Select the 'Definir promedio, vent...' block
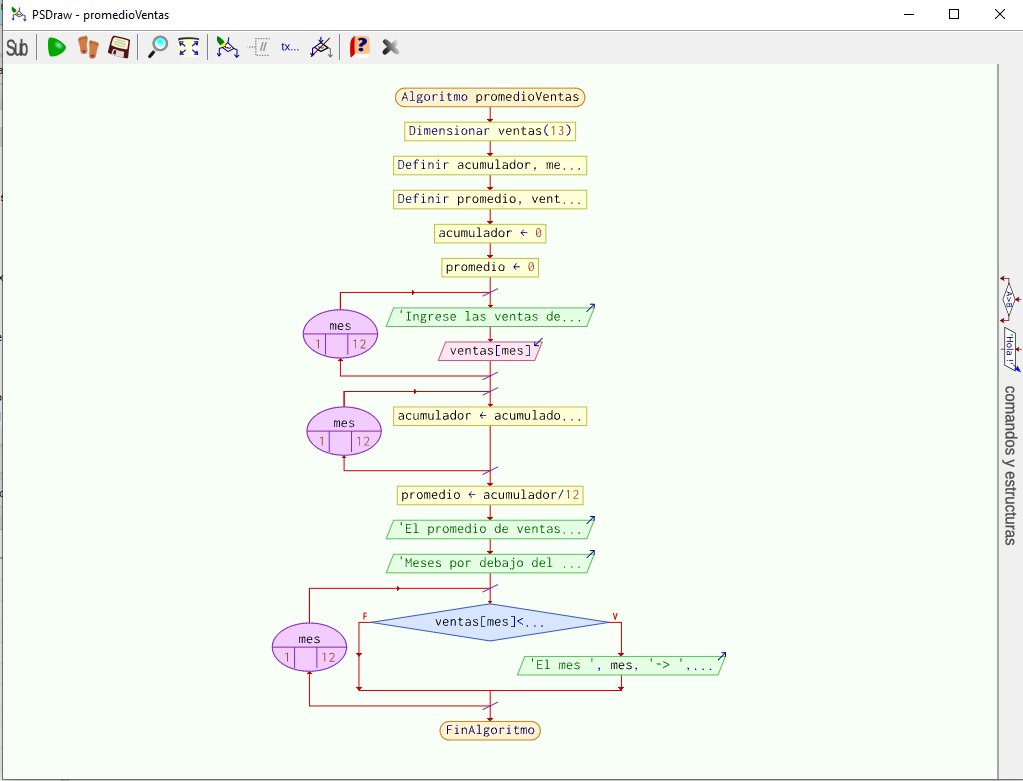The image size is (1023, 781). [x=490, y=199]
